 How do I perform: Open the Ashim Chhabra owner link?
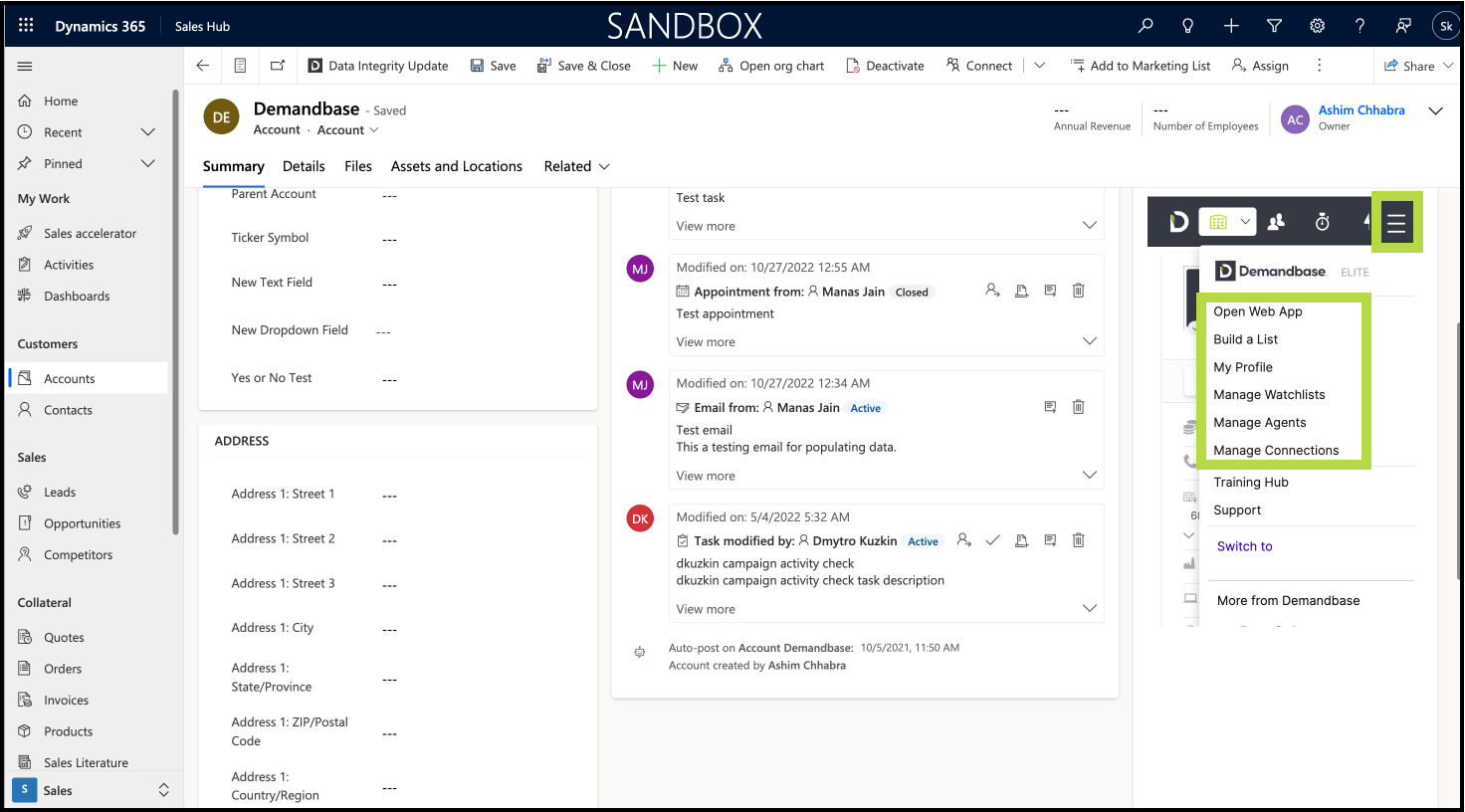point(1361,110)
